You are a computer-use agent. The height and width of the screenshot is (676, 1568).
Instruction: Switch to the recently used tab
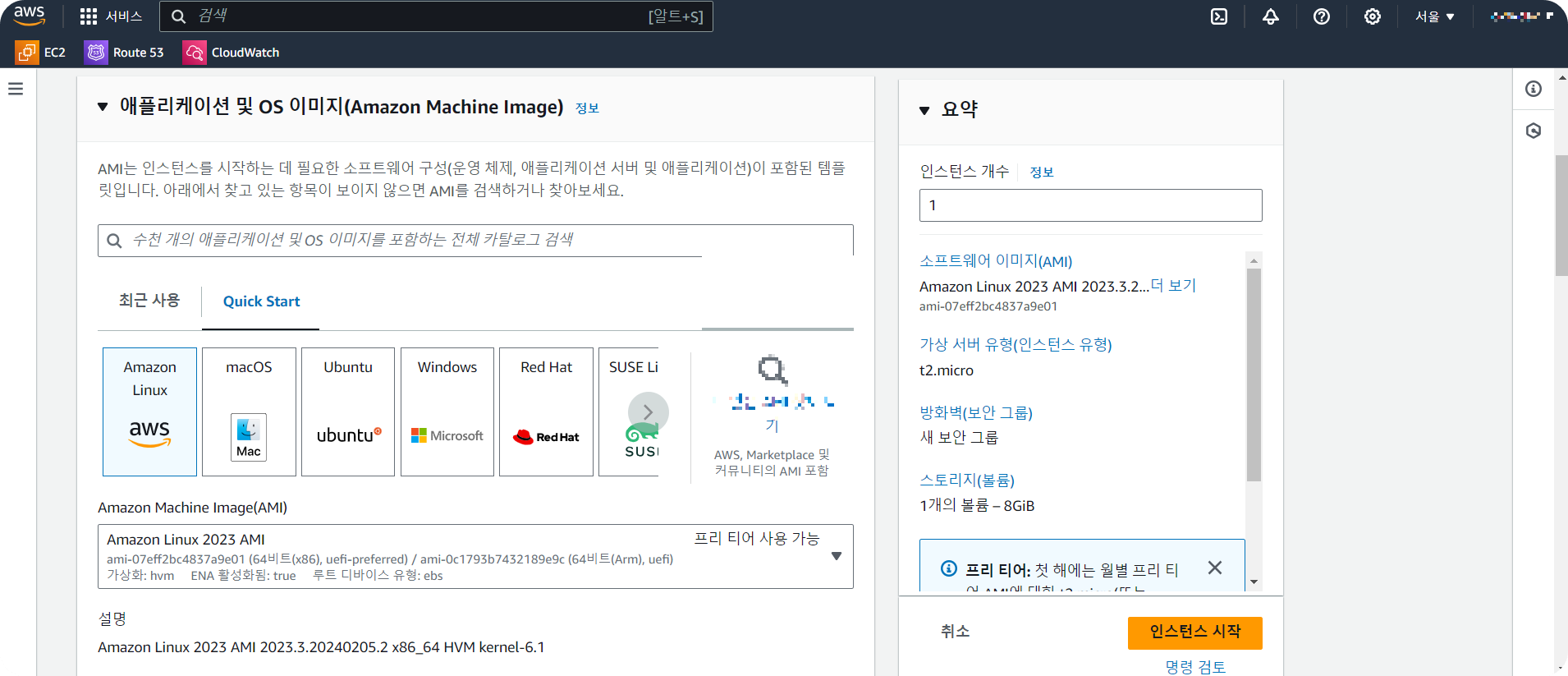pyautogui.click(x=149, y=301)
